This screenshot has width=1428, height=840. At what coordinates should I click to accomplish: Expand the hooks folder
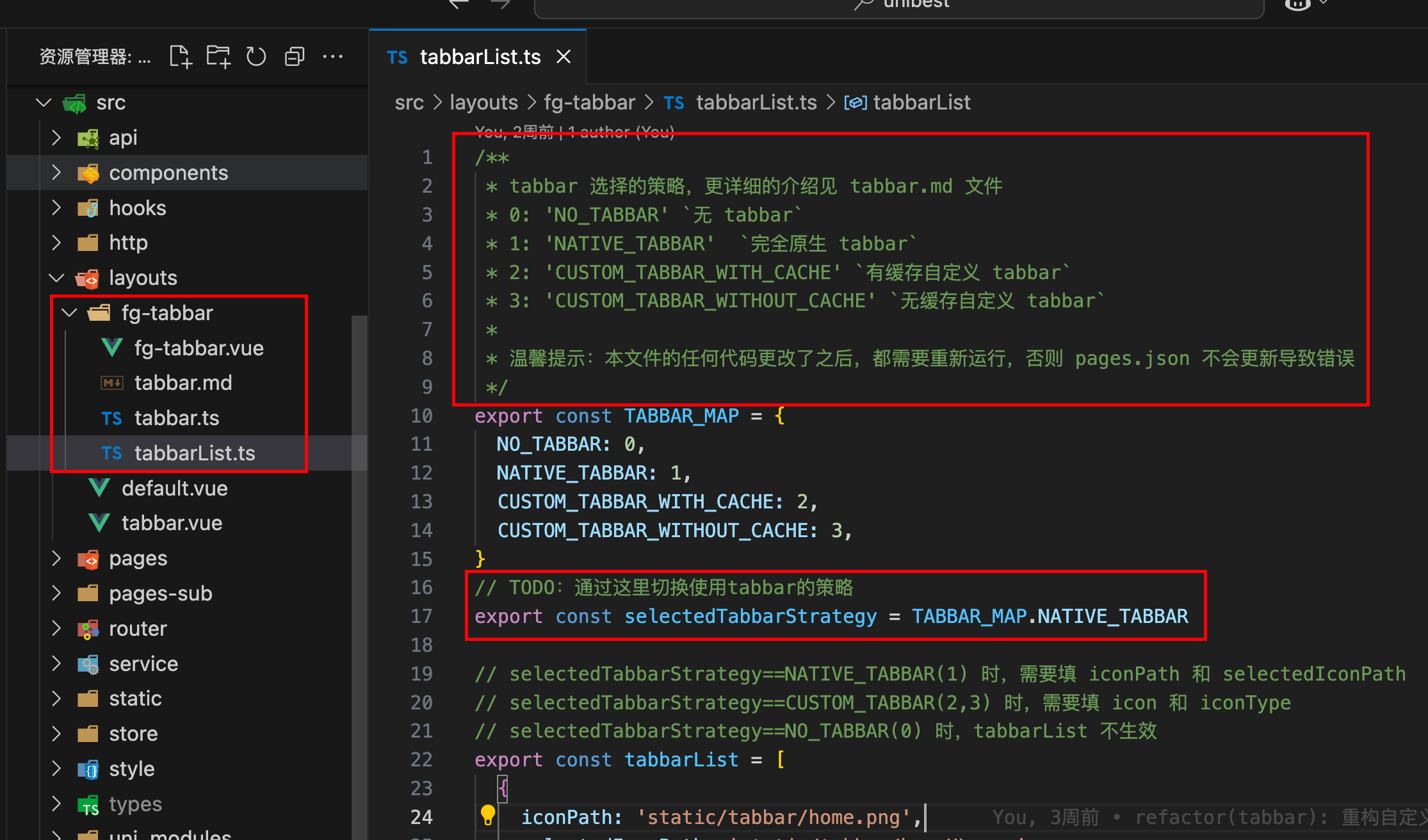point(56,207)
